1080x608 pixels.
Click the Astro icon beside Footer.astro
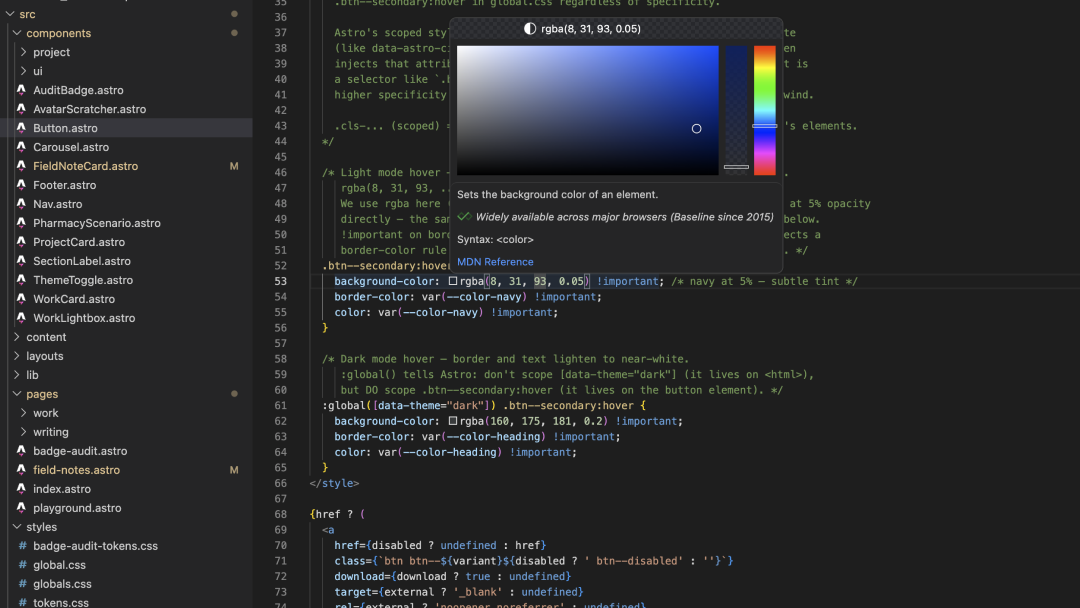click(x=21, y=185)
